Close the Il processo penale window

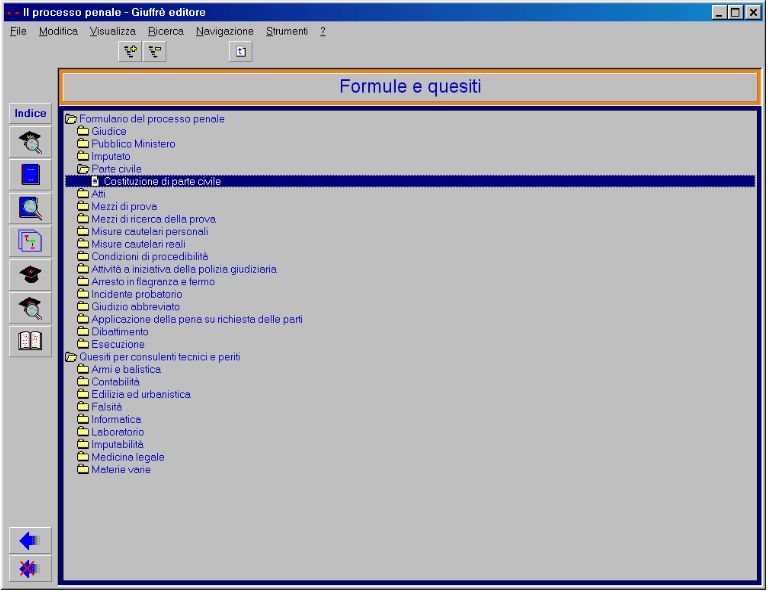pyautogui.click(x=753, y=12)
